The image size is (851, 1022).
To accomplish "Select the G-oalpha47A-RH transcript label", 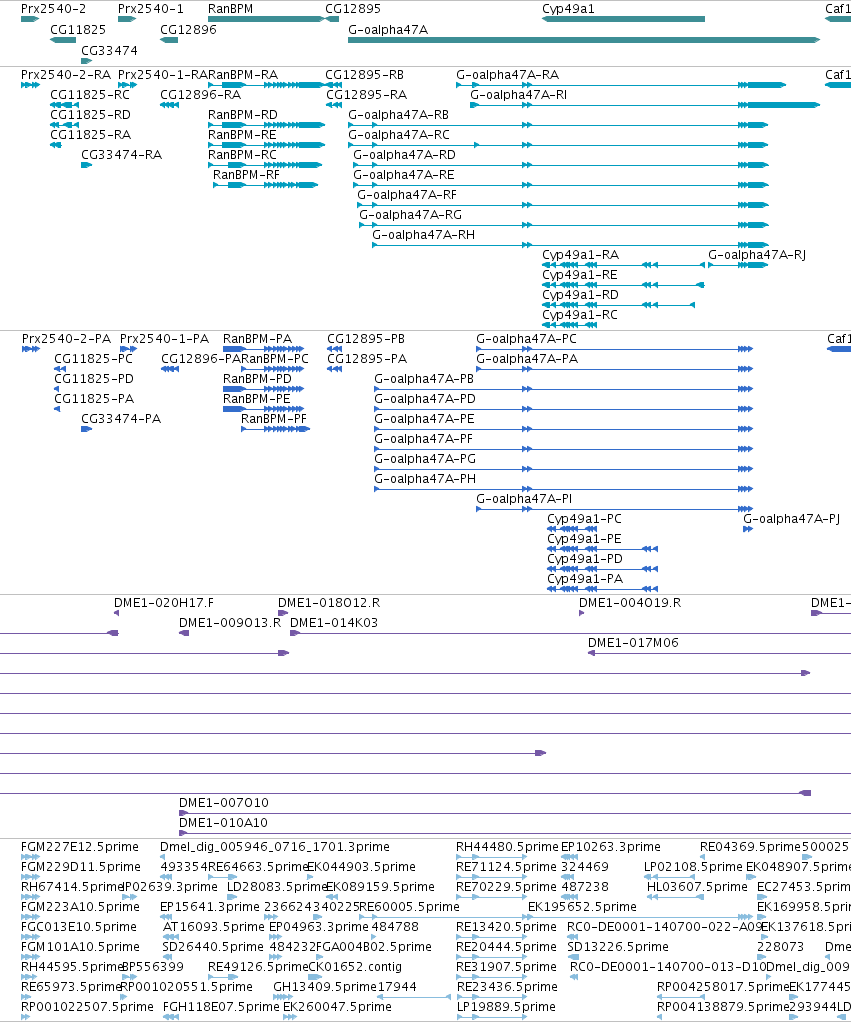I will pyautogui.click(x=424, y=235).
